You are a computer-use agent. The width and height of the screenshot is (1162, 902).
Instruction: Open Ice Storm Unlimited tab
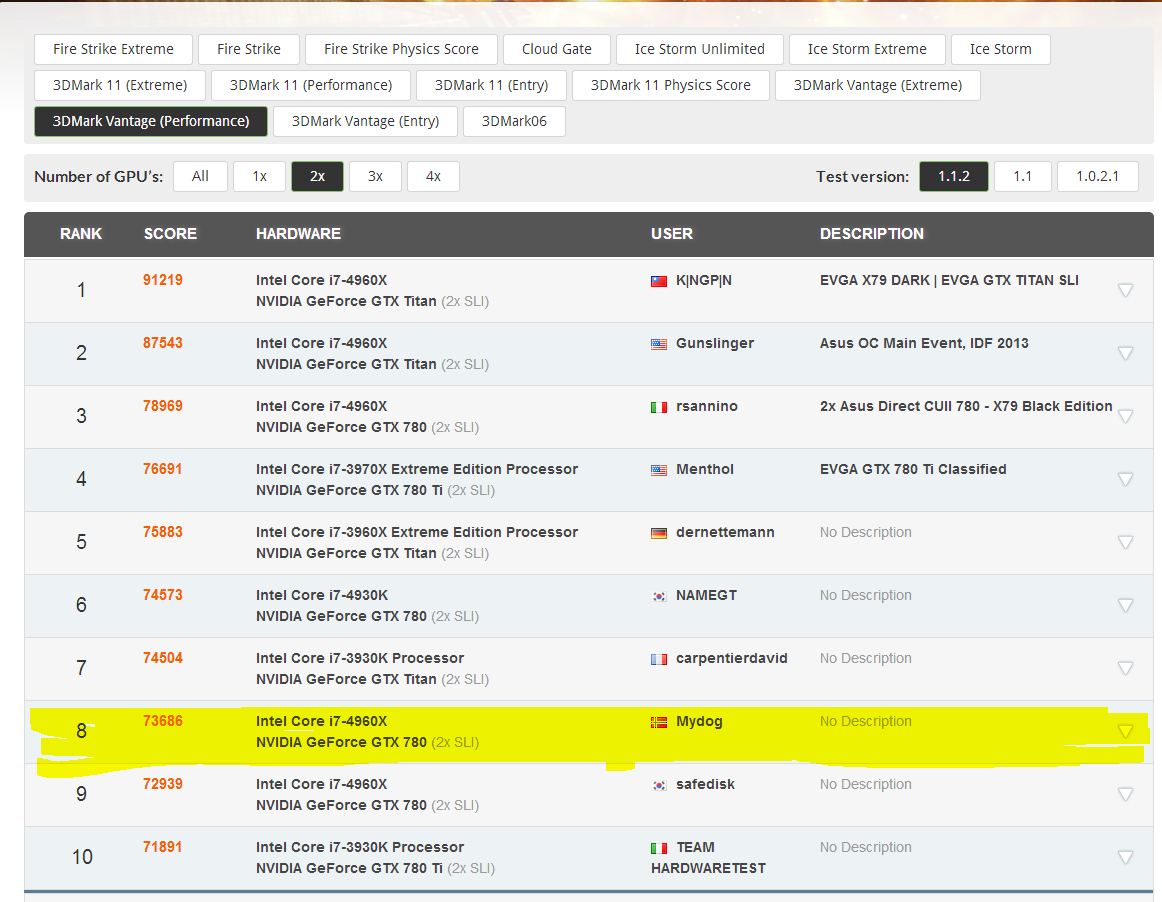click(700, 49)
